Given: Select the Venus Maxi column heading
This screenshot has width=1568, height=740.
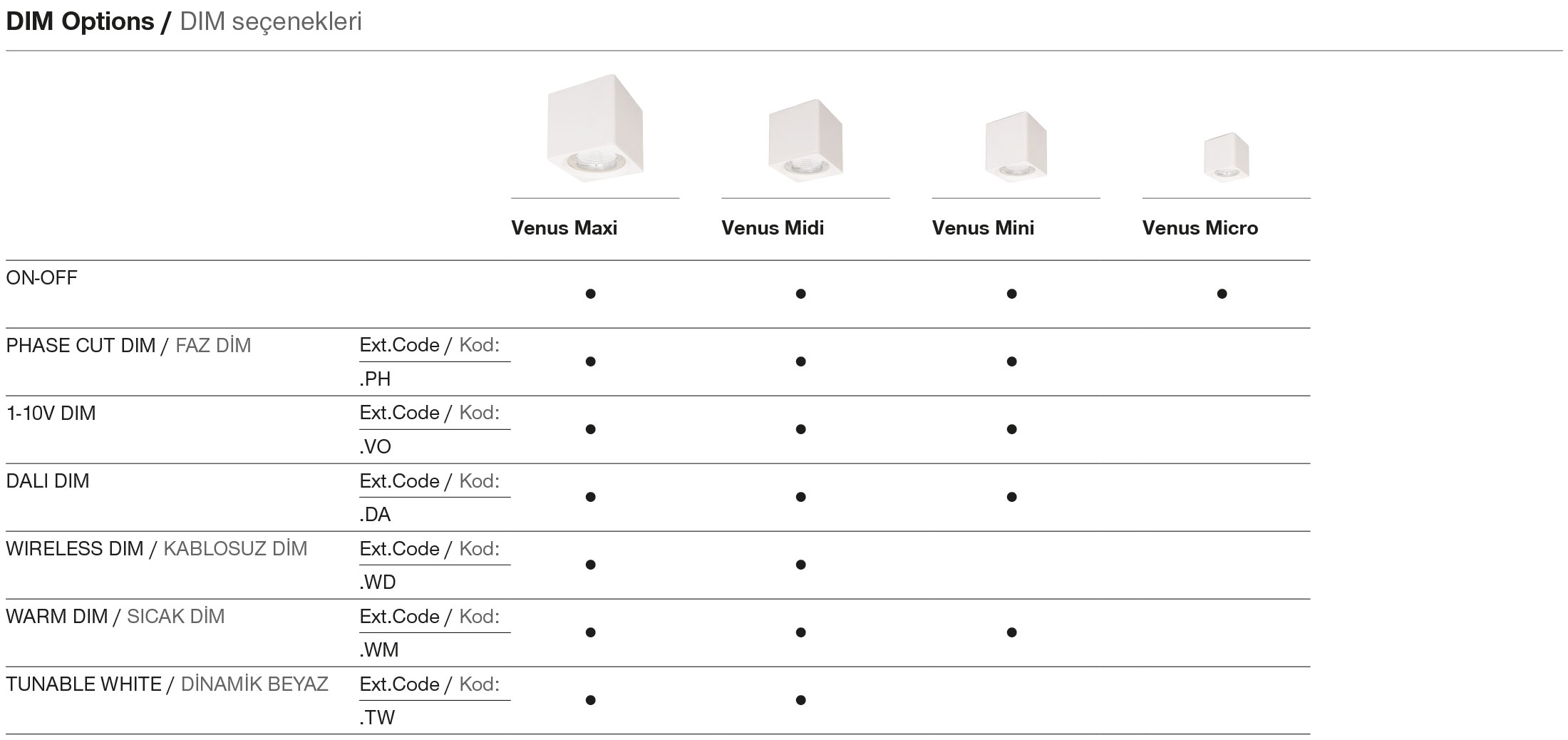Looking at the screenshot, I should coord(564,228).
